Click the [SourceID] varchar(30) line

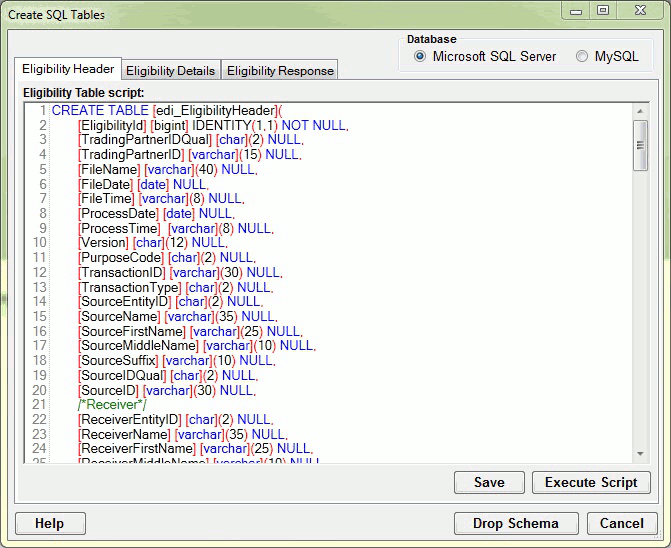[167, 390]
